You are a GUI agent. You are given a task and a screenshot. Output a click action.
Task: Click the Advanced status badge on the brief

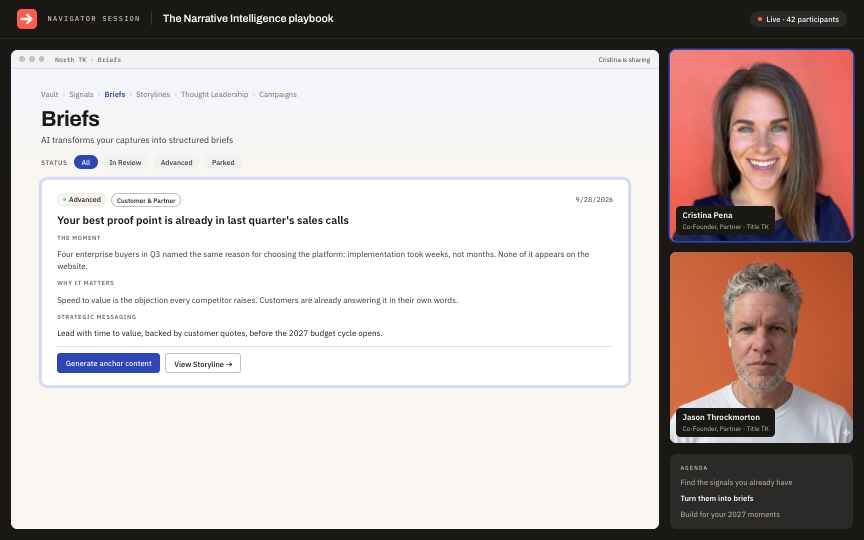(x=81, y=199)
